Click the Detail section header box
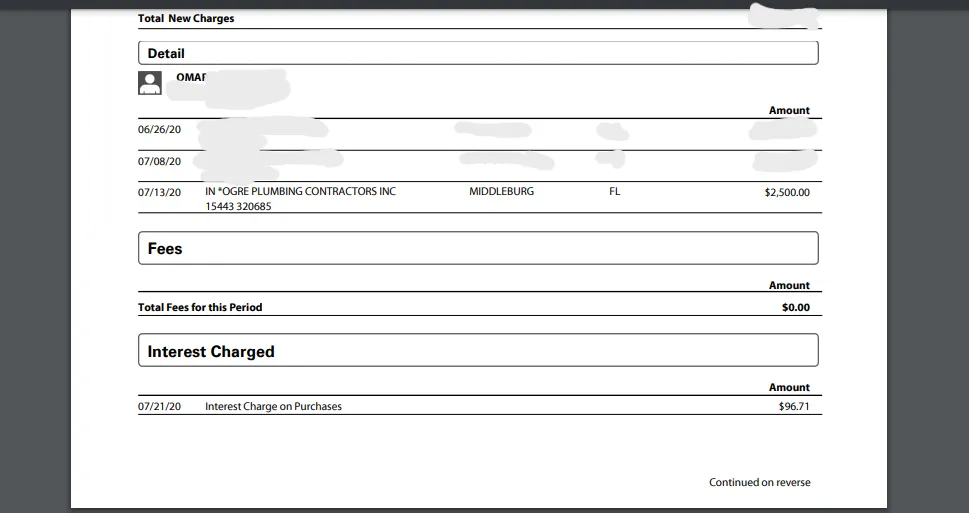 (478, 53)
